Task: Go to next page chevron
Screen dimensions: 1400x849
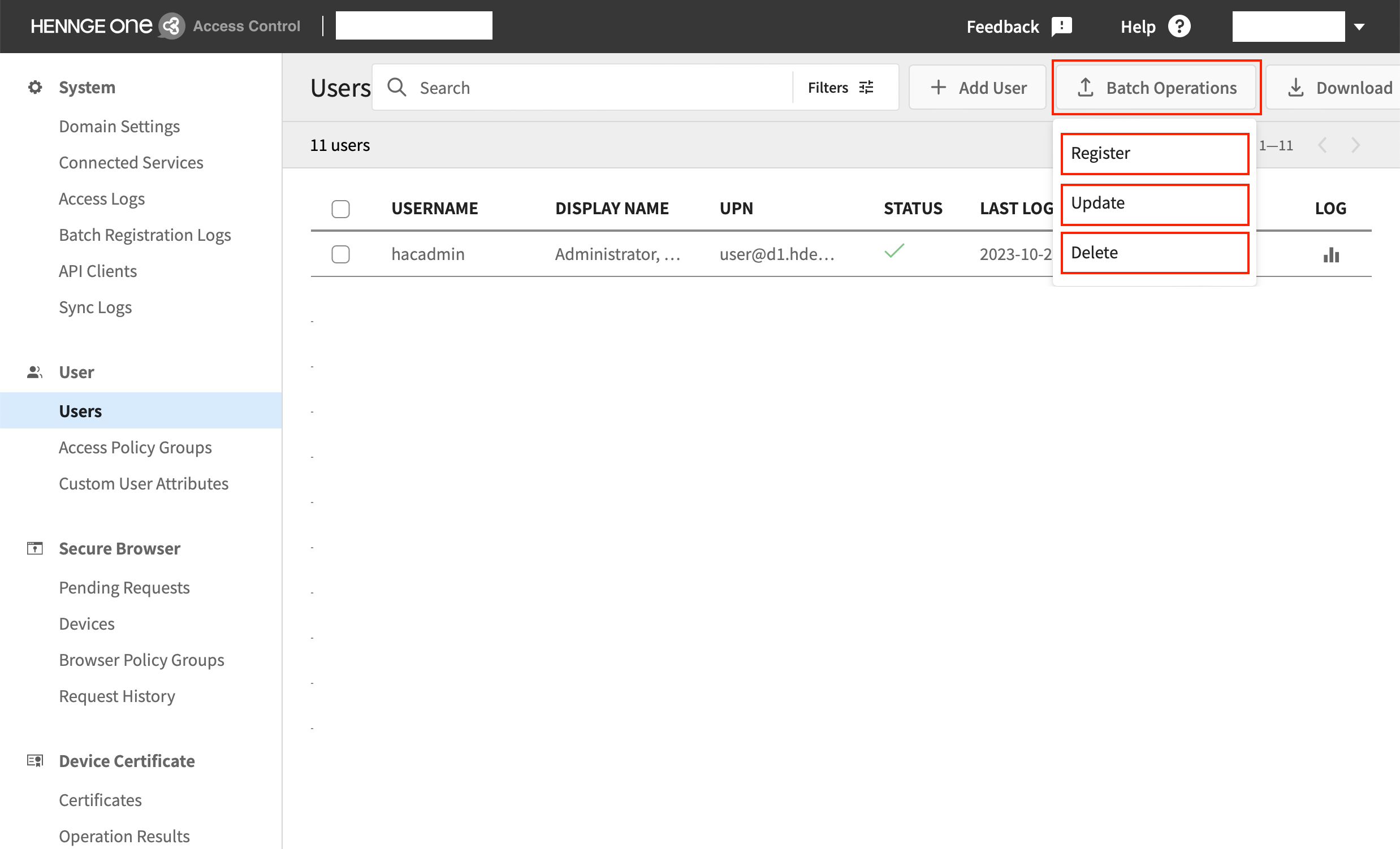Action: (x=1356, y=145)
